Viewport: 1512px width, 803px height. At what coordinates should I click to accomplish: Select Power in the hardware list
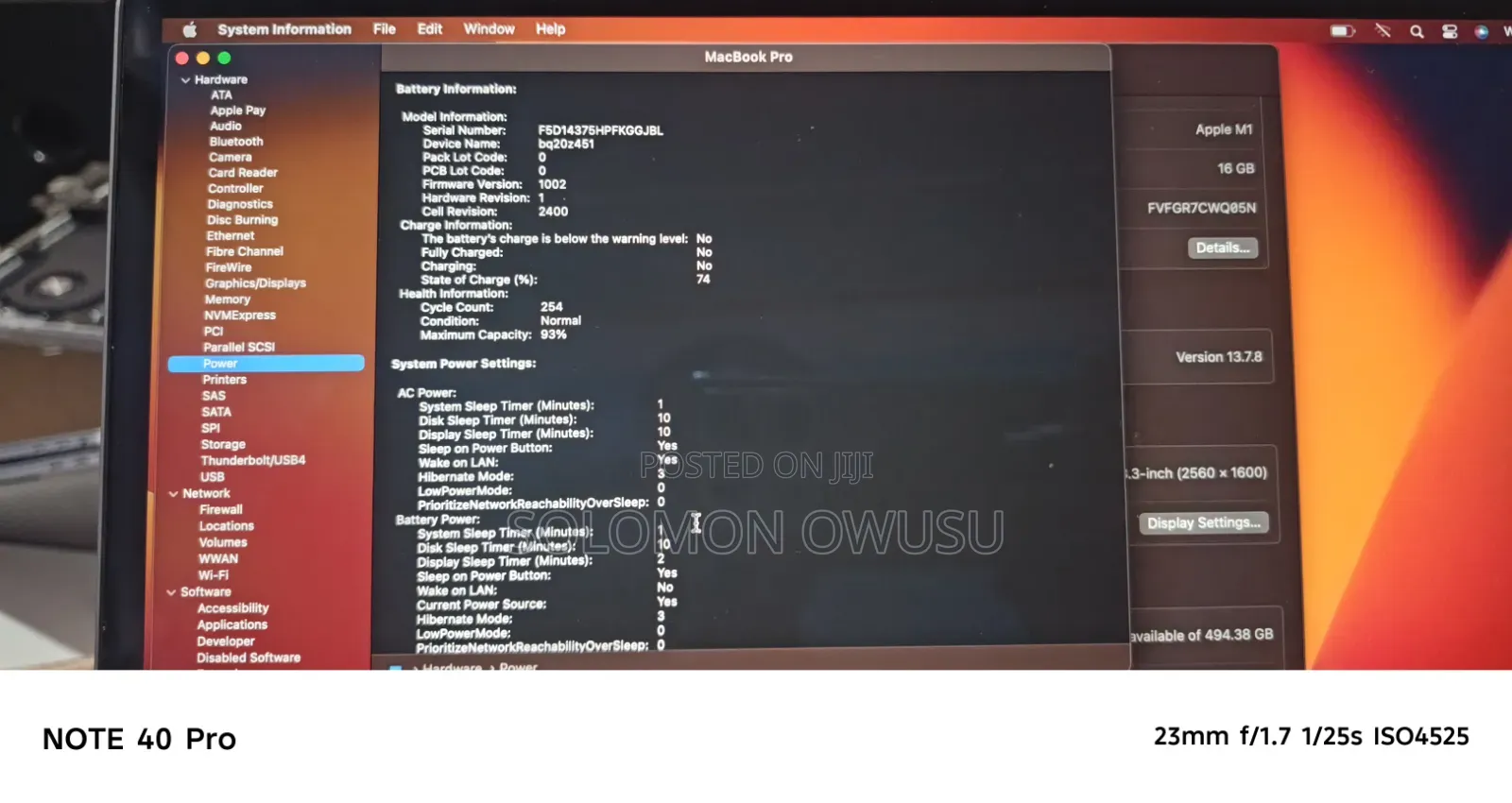pyautogui.click(x=266, y=364)
